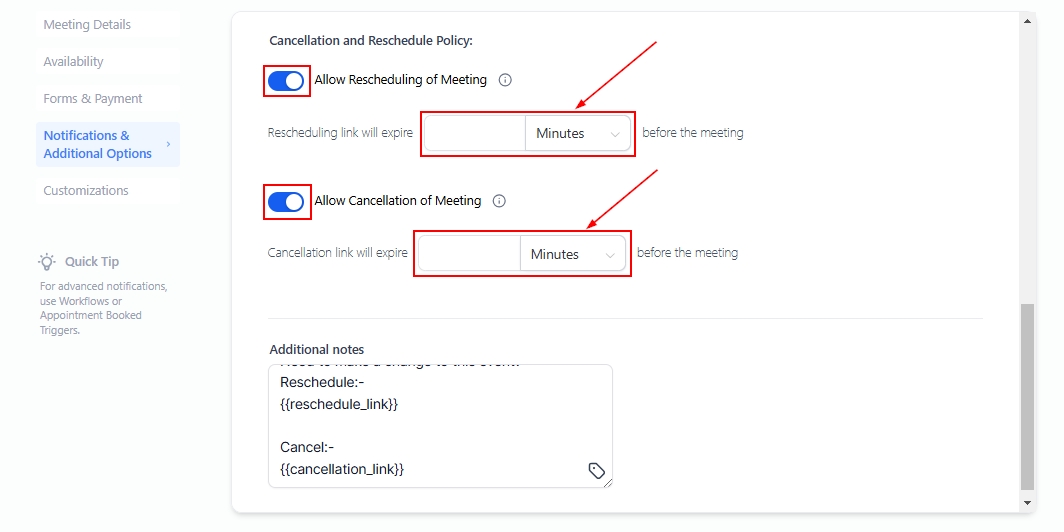The image size is (1064, 532).
Task: Disable the Allow Cancellation of Meeting switch
Action: point(286,202)
